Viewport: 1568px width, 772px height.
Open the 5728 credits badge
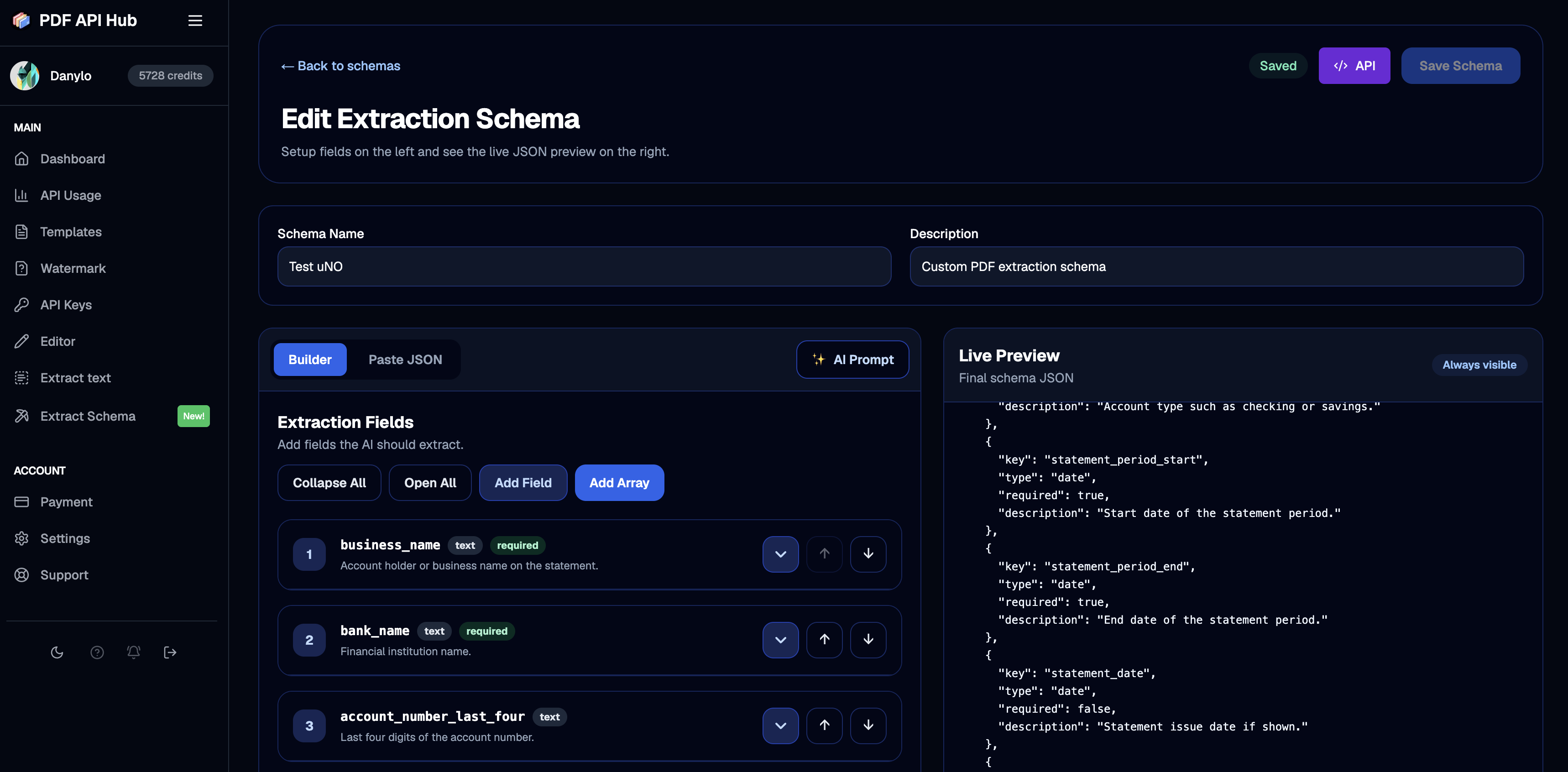(170, 75)
